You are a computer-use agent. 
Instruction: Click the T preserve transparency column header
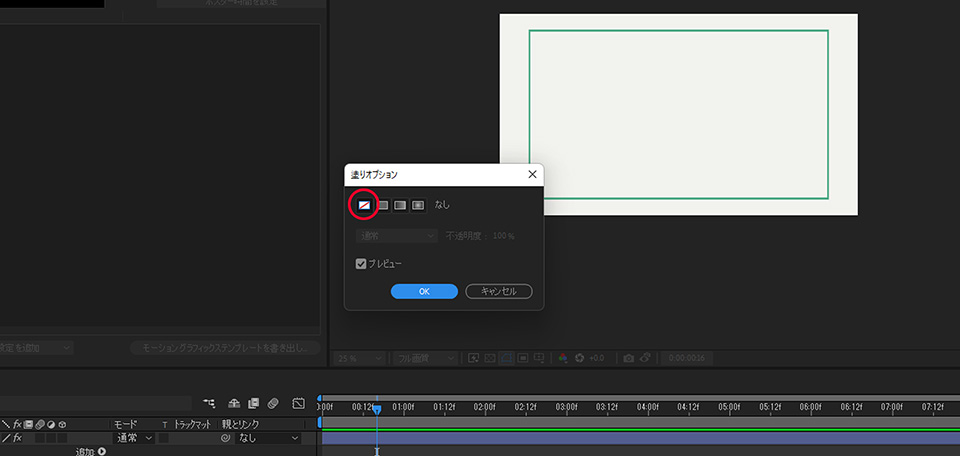click(x=164, y=424)
